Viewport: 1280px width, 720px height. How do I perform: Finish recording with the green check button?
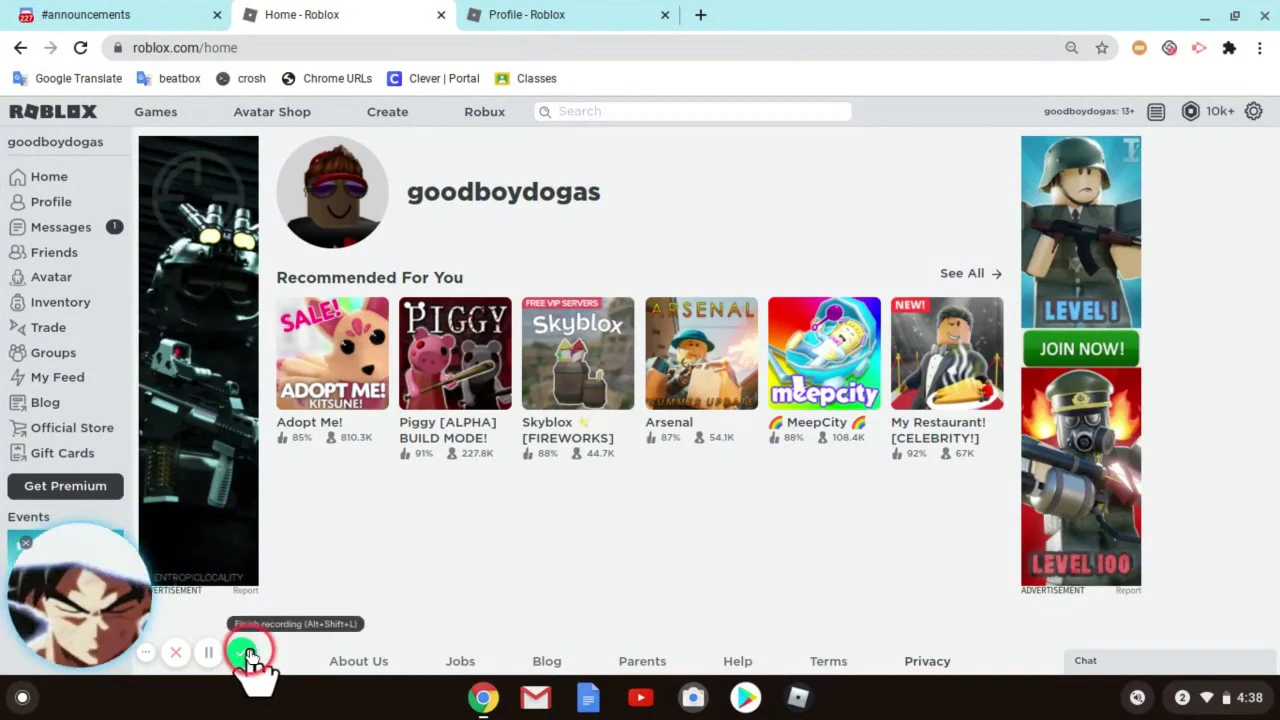point(243,653)
